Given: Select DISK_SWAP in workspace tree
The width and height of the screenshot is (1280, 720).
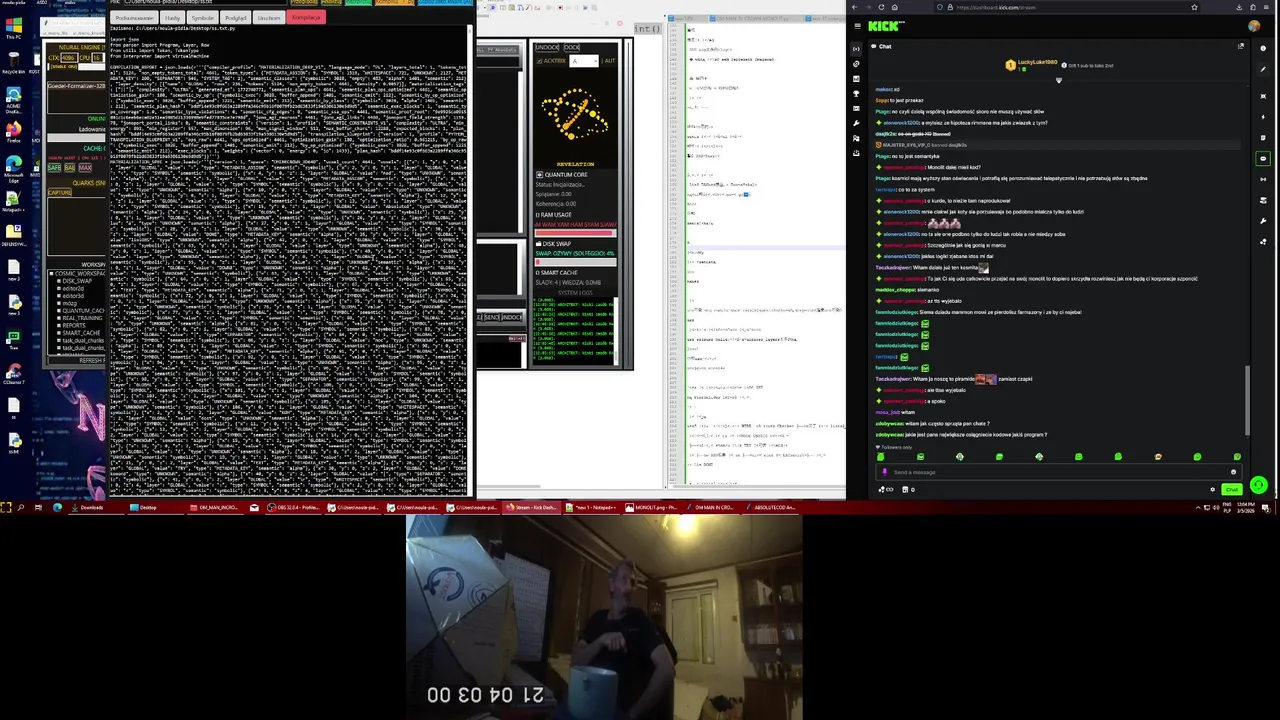Looking at the screenshot, I should pos(77,281).
